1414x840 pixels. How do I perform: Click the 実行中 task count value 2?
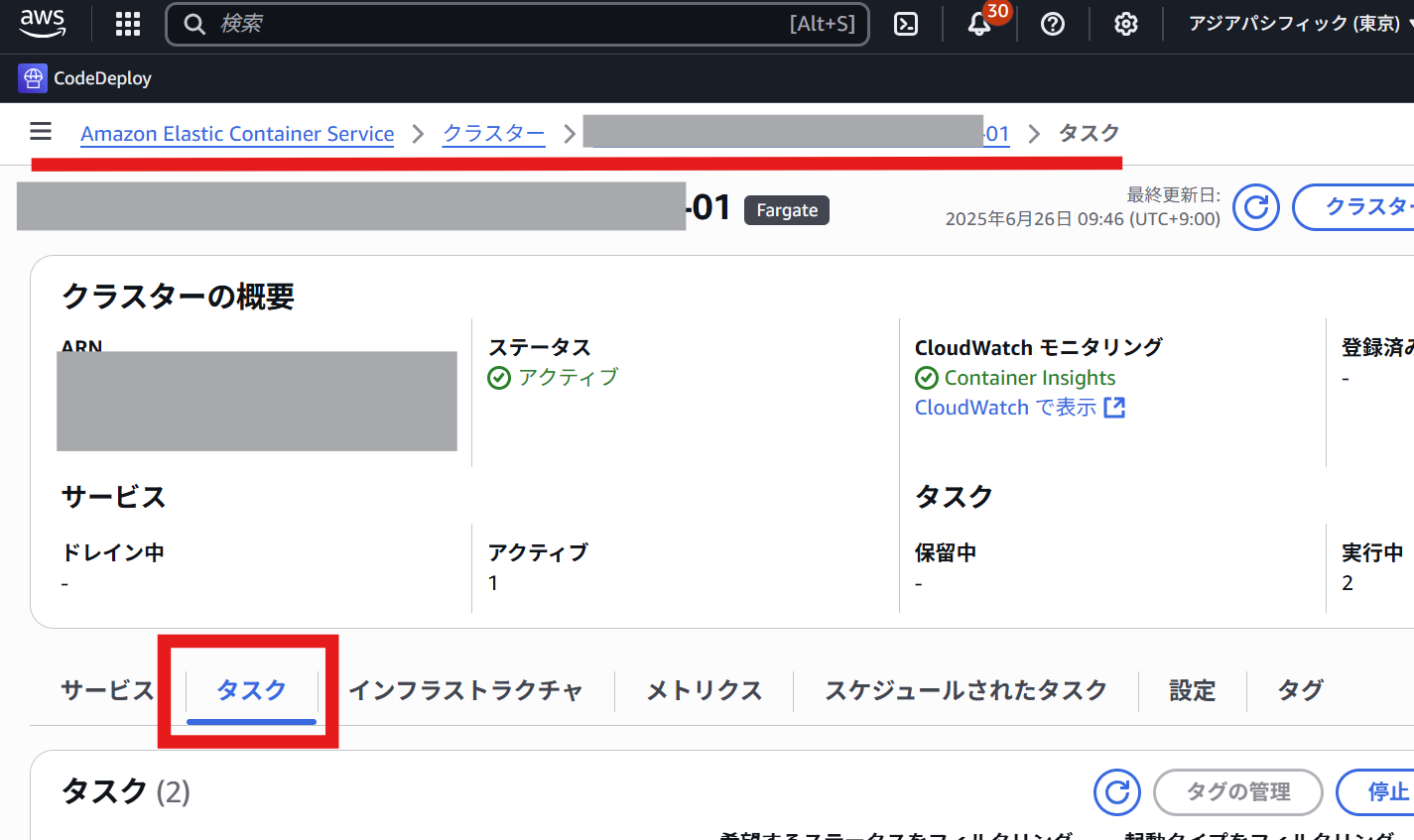tap(1348, 583)
